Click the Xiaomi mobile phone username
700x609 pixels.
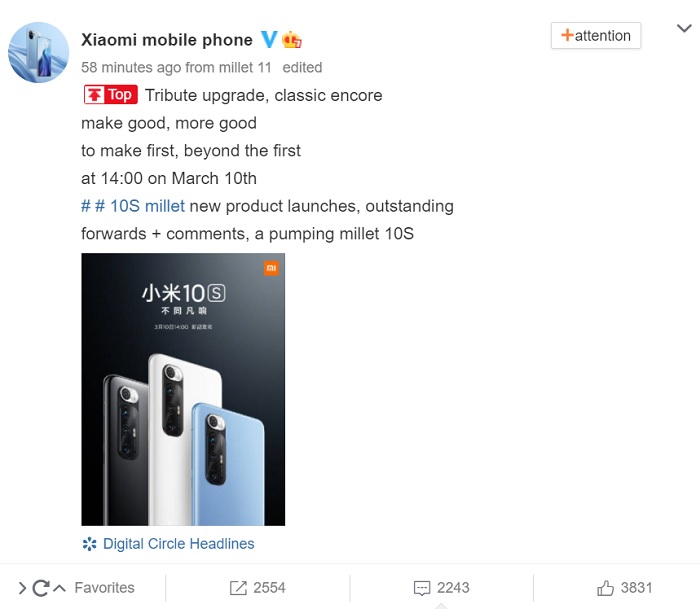(167, 40)
